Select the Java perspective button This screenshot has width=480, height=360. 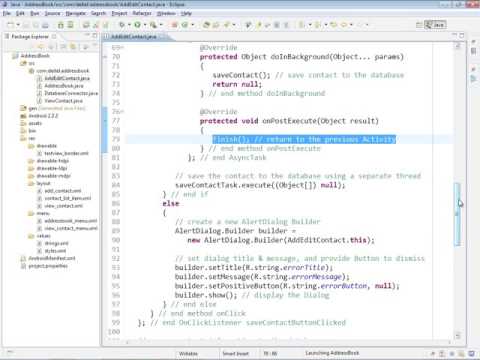click(435, 25)
